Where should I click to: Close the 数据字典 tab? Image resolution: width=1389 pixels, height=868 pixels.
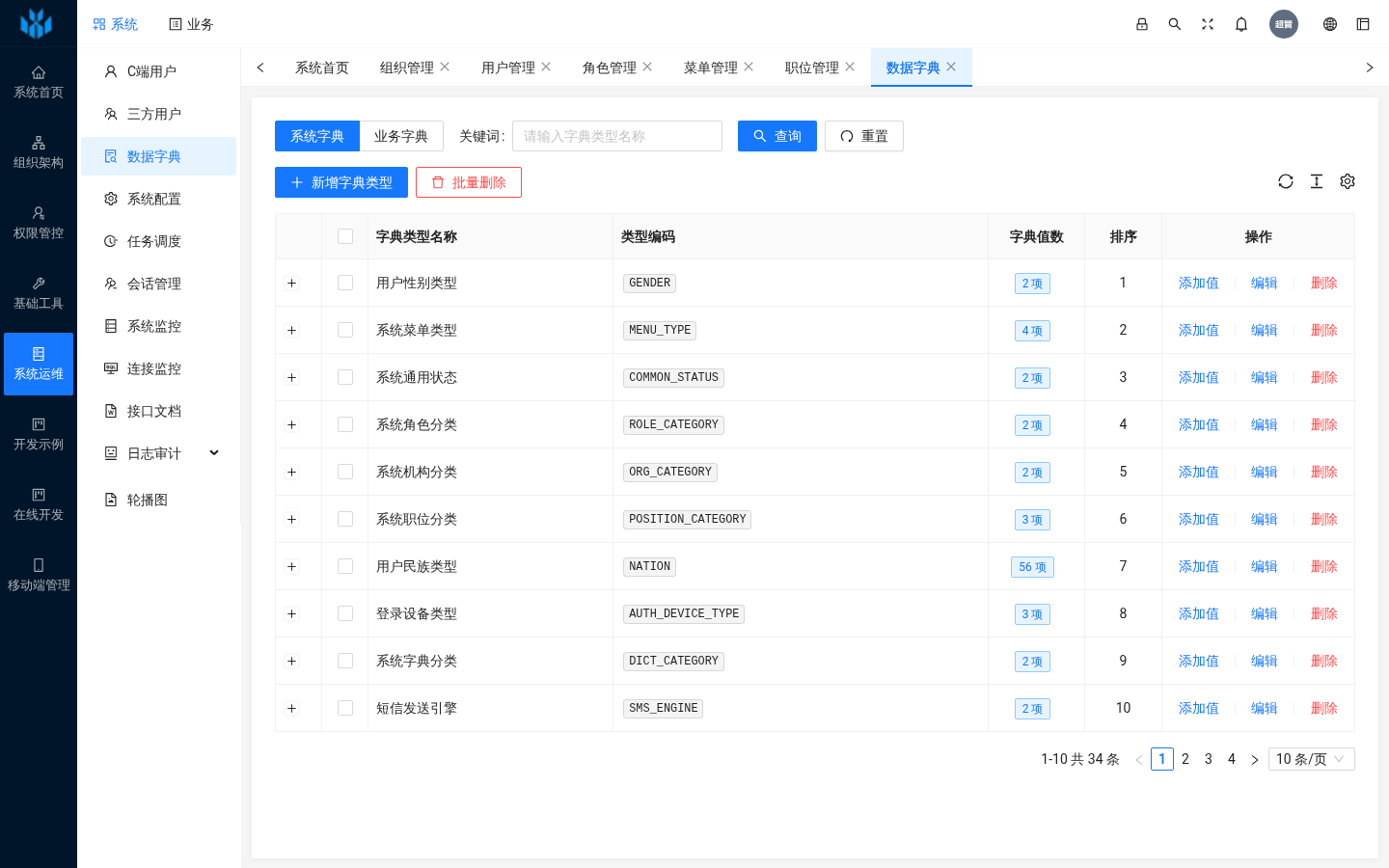coord(951,67)
